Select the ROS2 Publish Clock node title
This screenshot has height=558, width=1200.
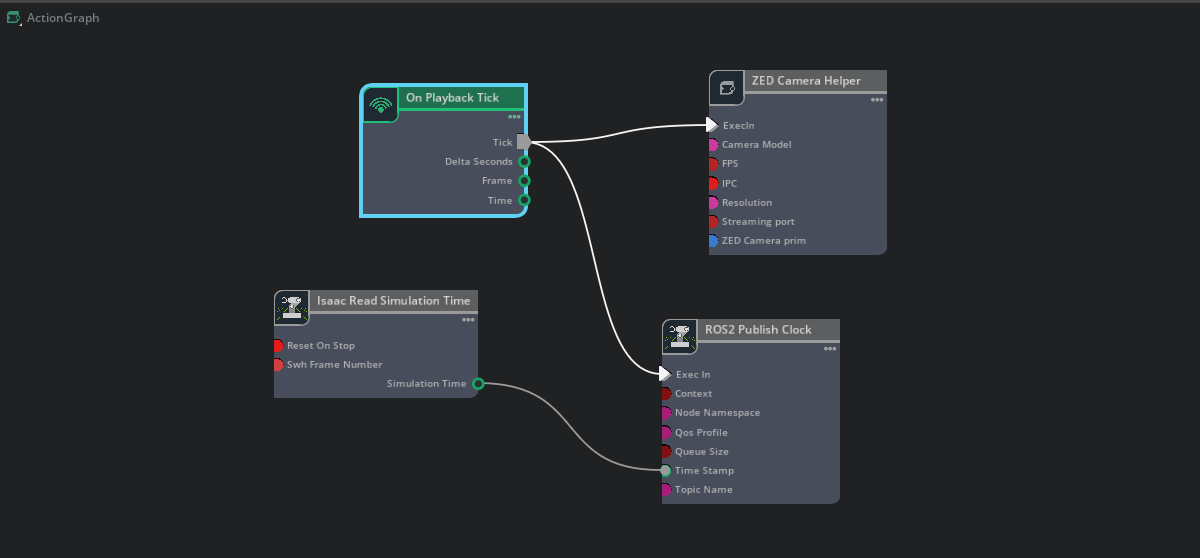coord(758,330)
